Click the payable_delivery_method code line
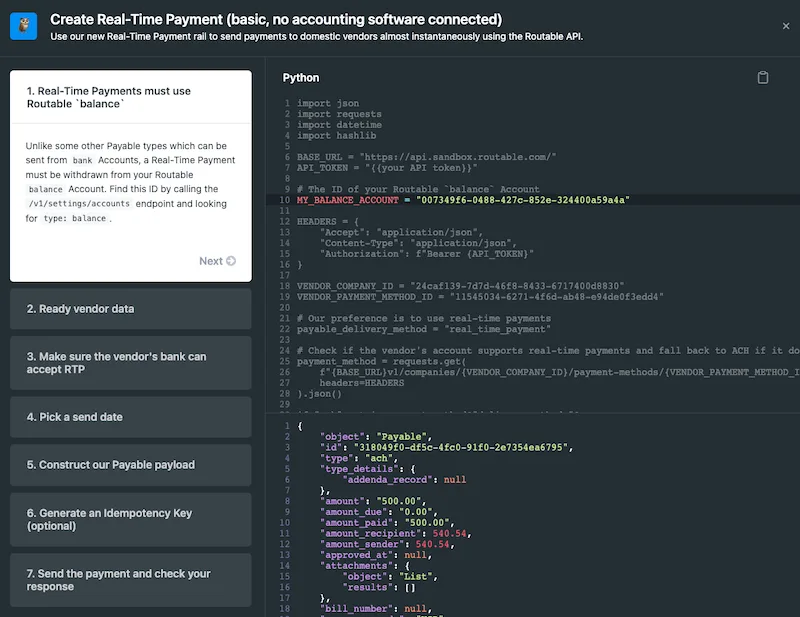The image size is (800, 617). (x=423, y=329)
